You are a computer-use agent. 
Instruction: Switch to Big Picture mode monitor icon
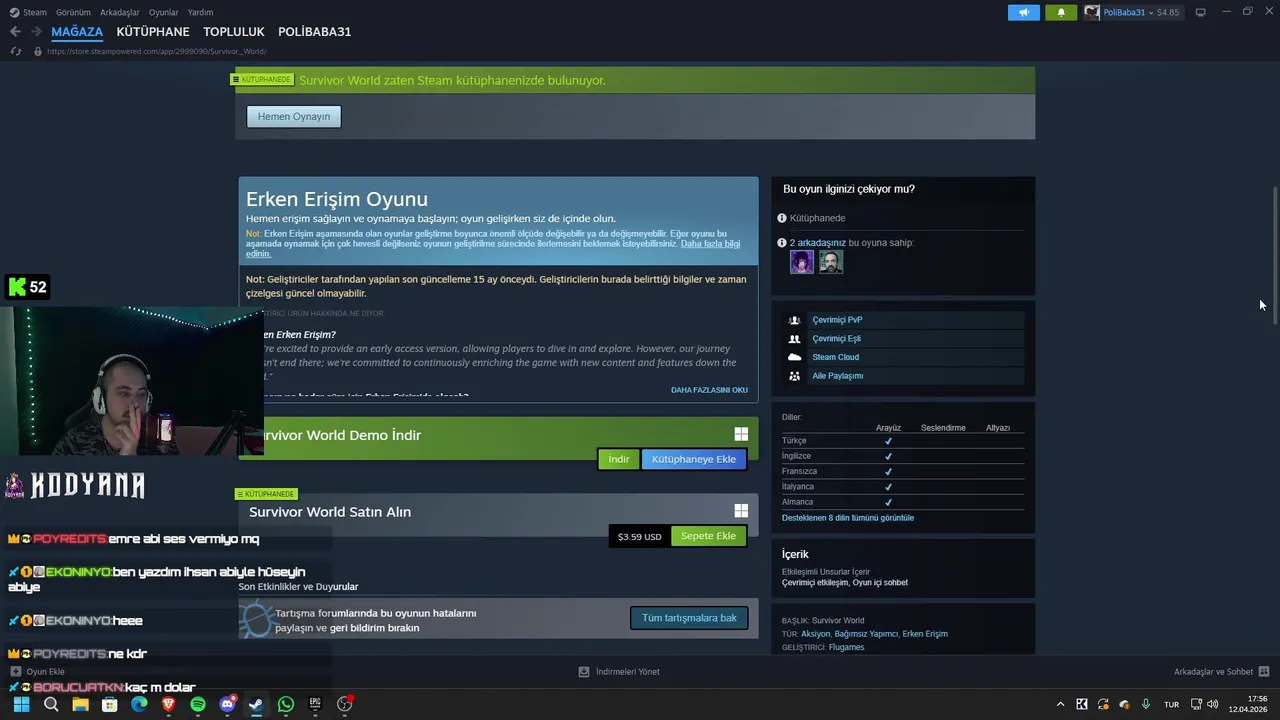coord(1200,12)
